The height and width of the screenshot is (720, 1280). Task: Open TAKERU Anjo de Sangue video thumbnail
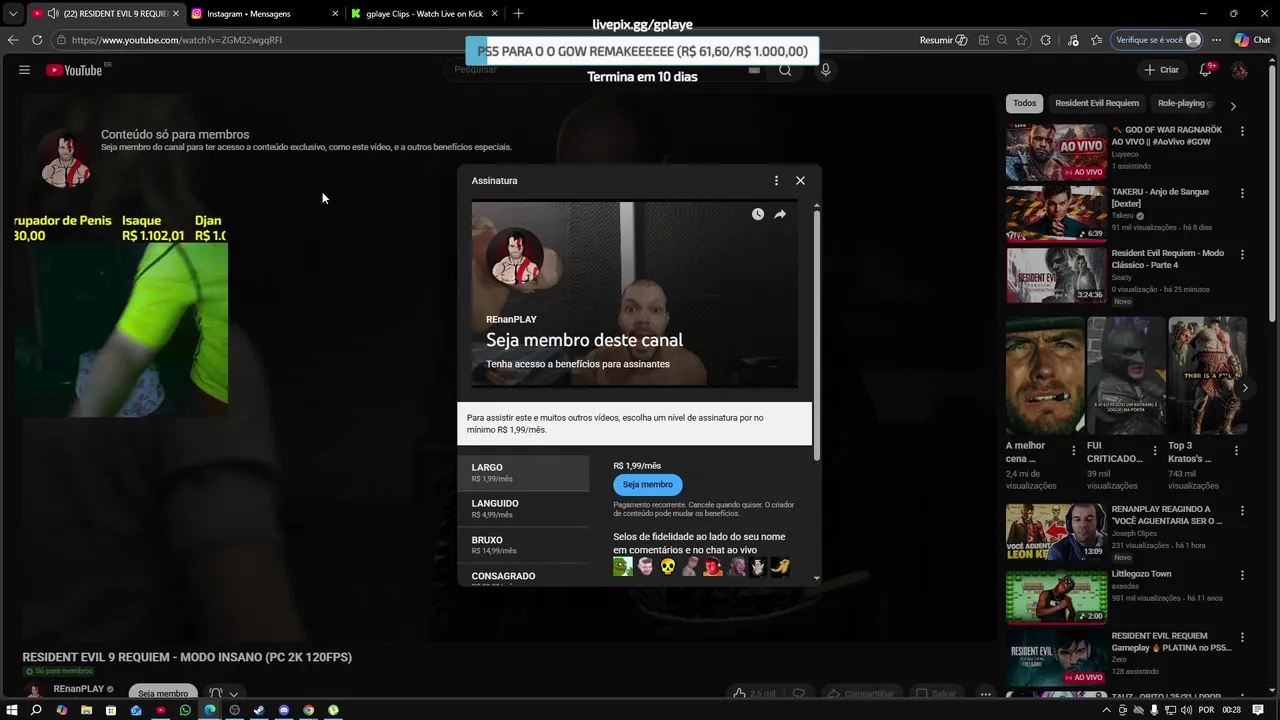pos(1056,214)
